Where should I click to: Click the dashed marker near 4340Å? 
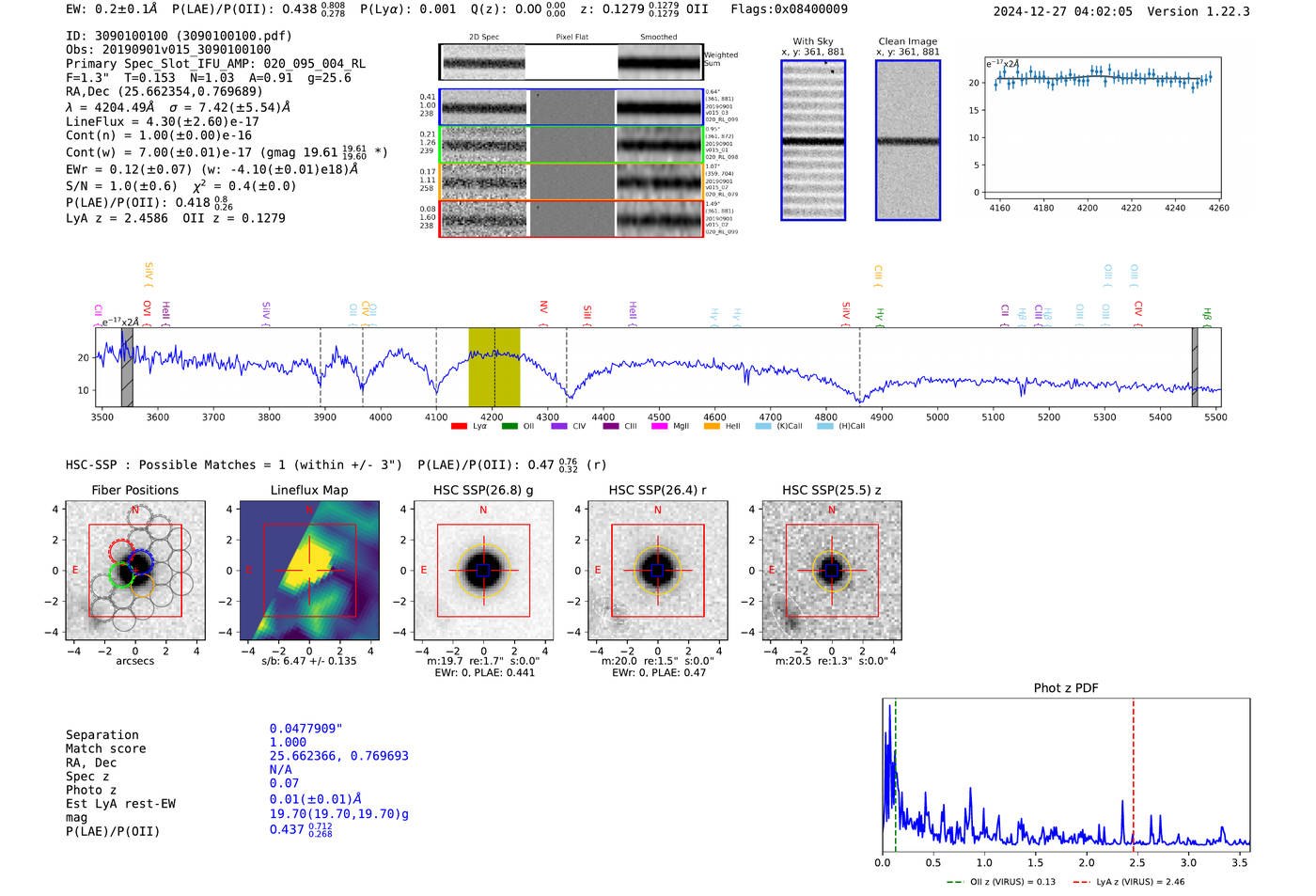(566, 368)
